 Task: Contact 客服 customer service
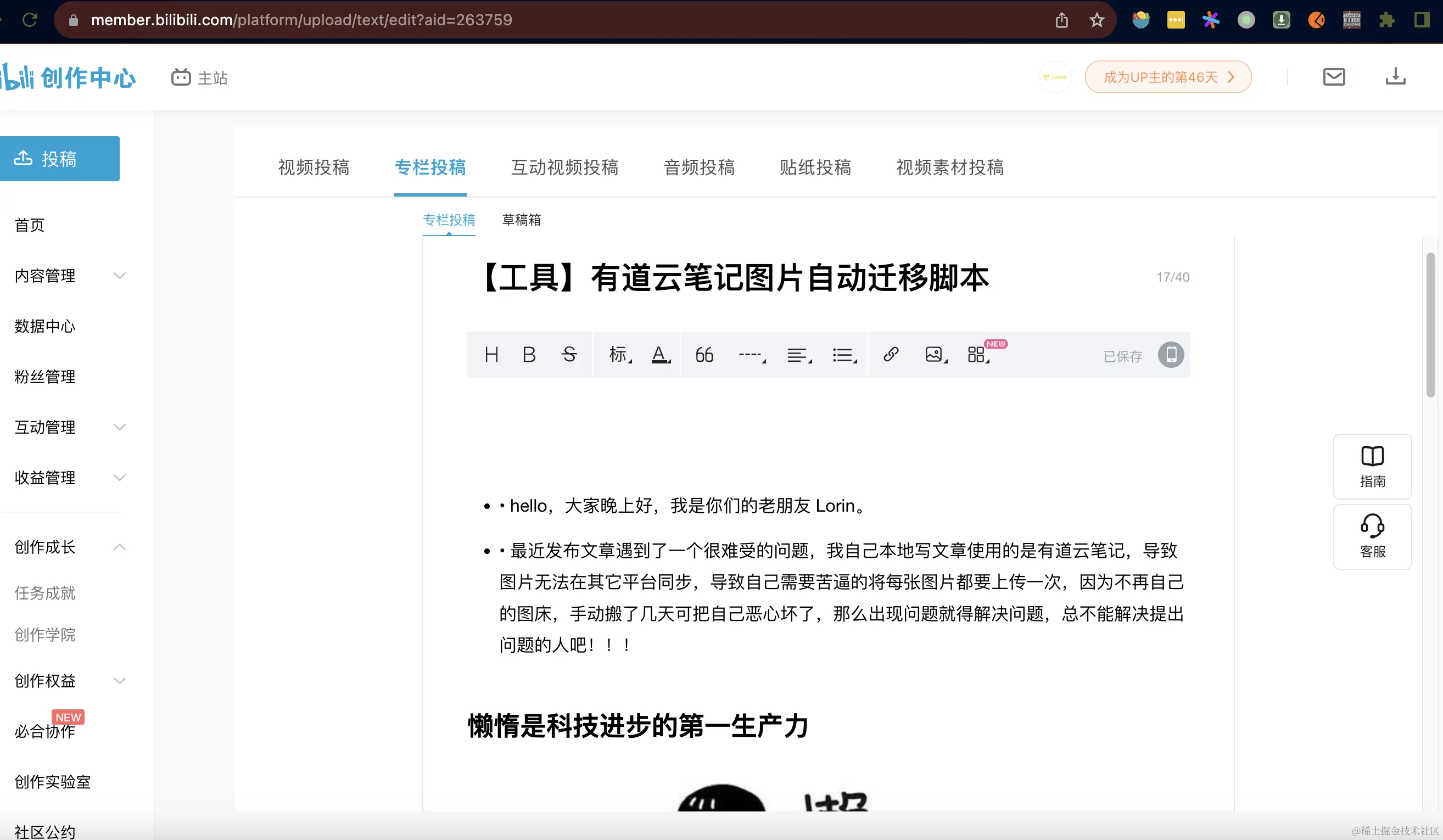click(x=1373, y=536)
